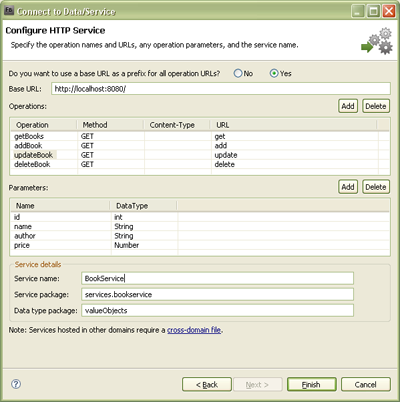Open the cross-domain file link
Screen dimensions: 400x402
[x=194, y=330]
